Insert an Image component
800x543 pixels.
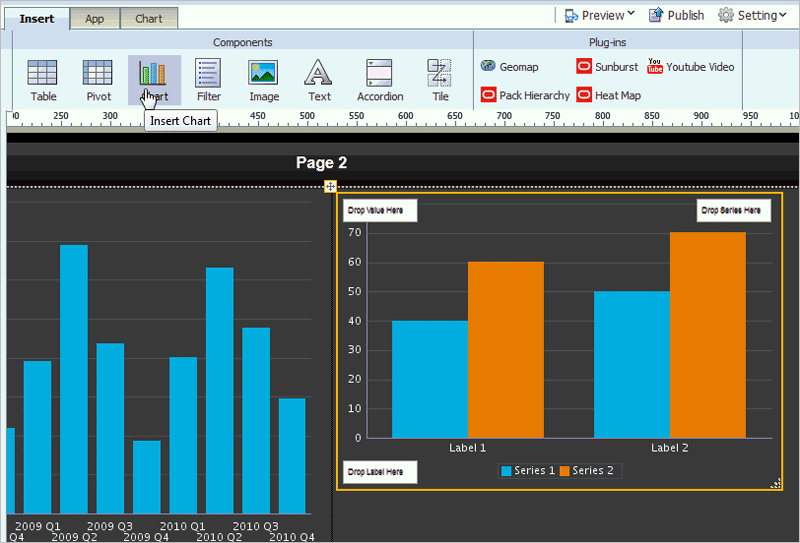[264, 80]
